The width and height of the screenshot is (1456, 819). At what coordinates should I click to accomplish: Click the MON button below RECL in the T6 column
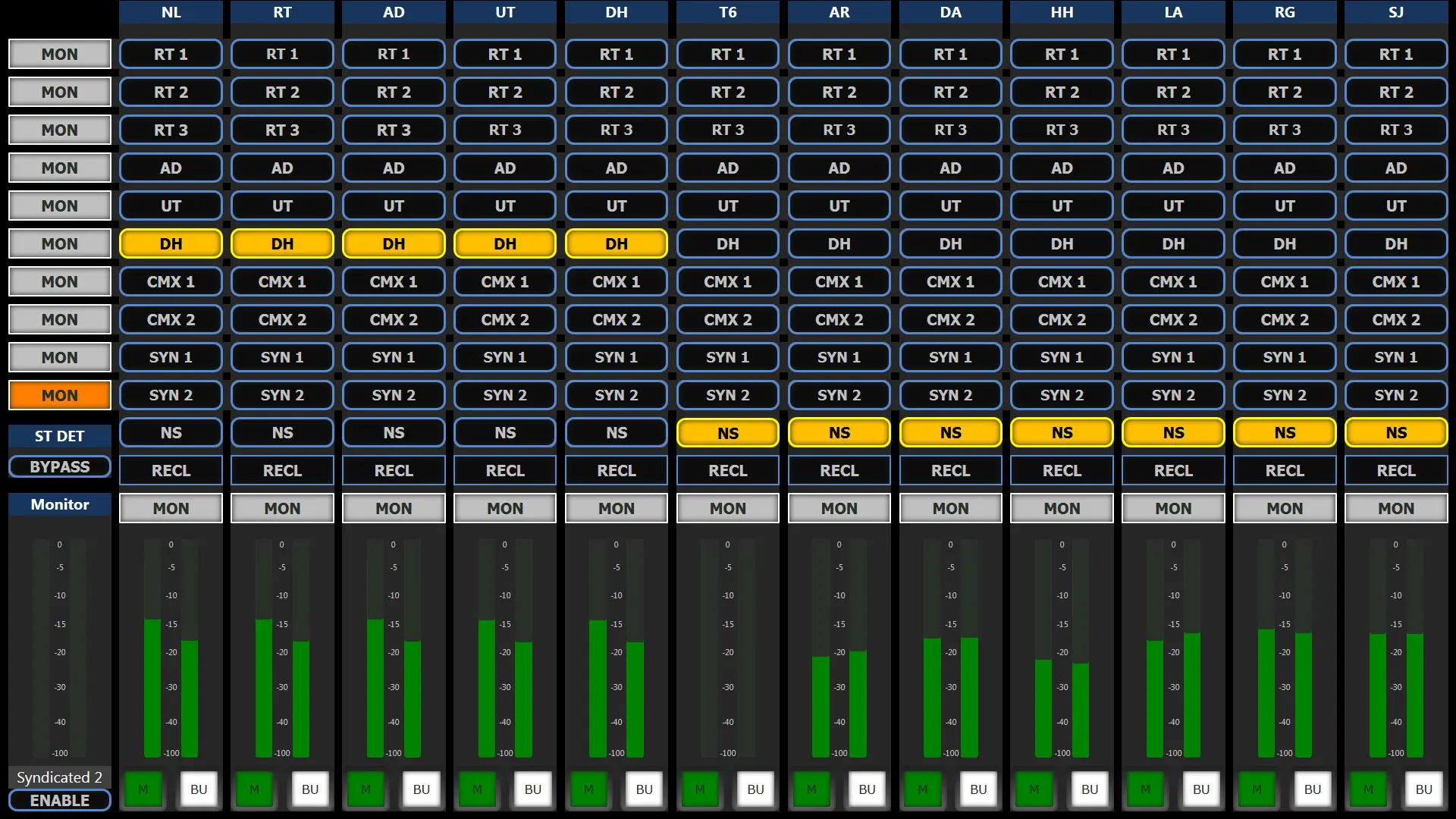[728, 508]
